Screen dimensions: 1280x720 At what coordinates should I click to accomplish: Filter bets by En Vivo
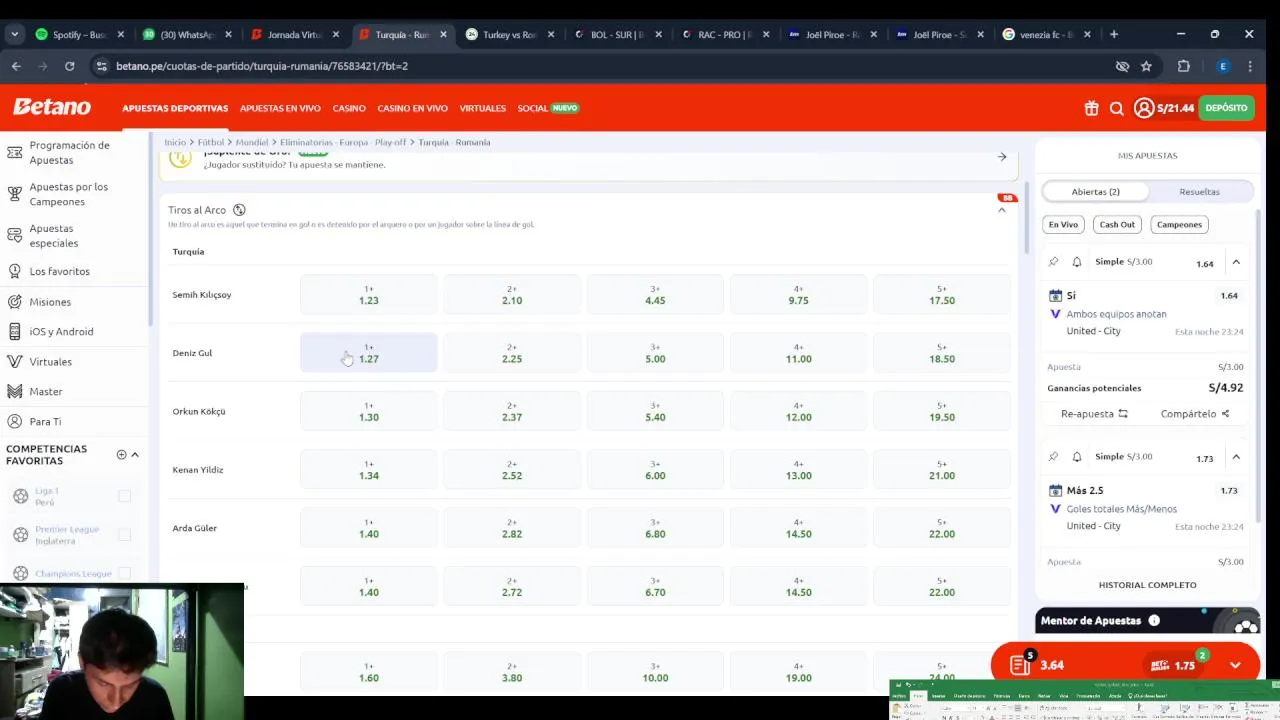click(1063, 224)
